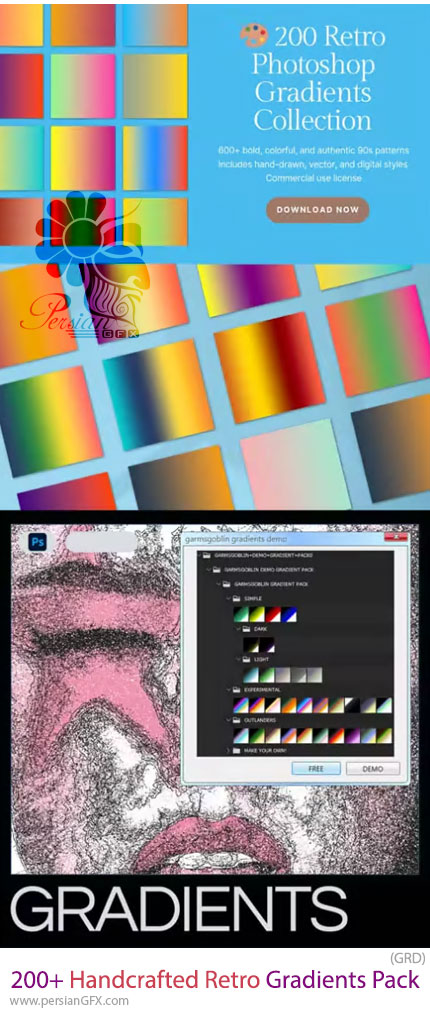This screenshot has width=430, height=1012.
Task: Select the last swatch in EXPERIMENTAL row
Action: tap(384, 705)
